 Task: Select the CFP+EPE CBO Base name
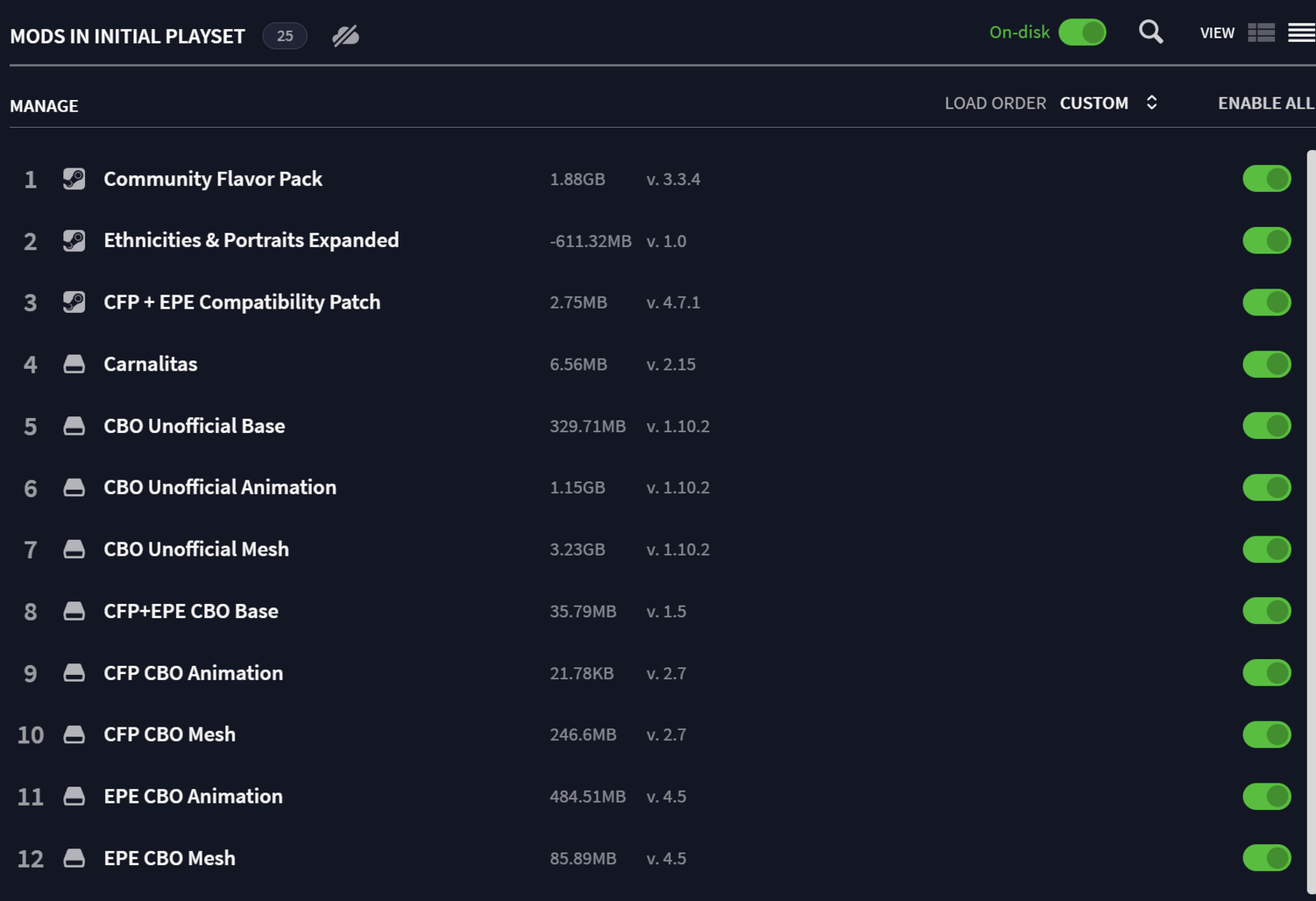point(191,611)
